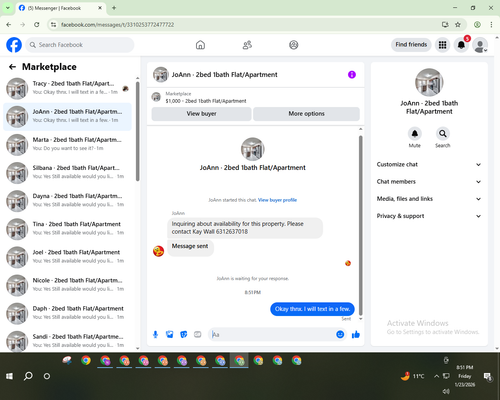Bookmark this page with the star icon
500x400 pixels.
[x=458, y=25]
